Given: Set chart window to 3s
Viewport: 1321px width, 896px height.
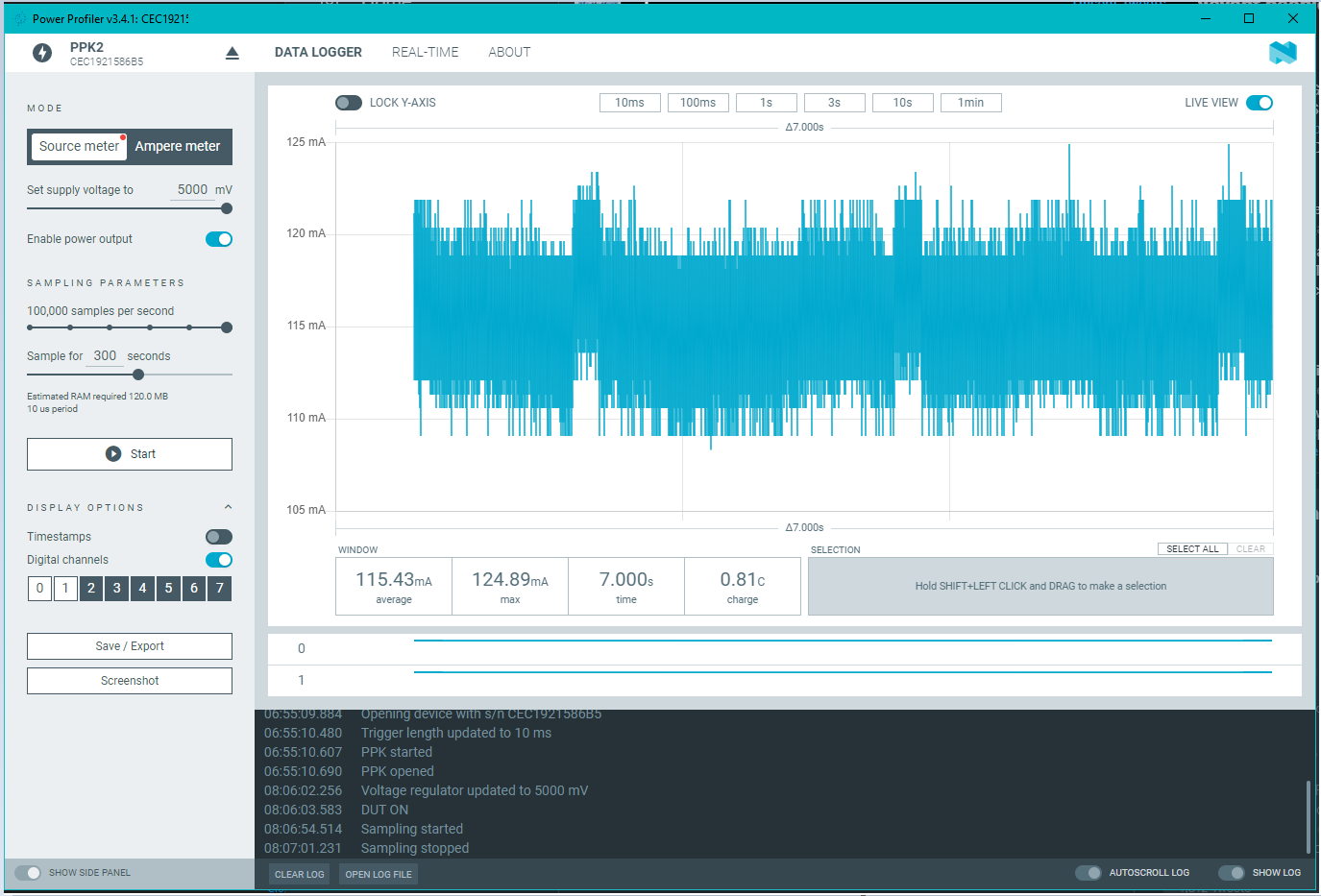Looking at the screenshot, I should point(835,103).
